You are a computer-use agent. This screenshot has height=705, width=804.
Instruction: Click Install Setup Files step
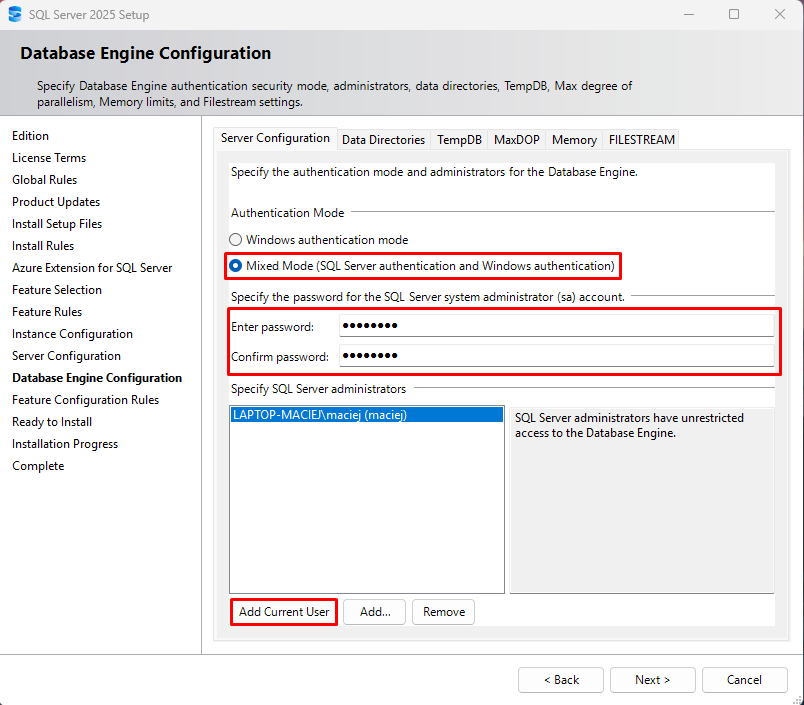57,224
